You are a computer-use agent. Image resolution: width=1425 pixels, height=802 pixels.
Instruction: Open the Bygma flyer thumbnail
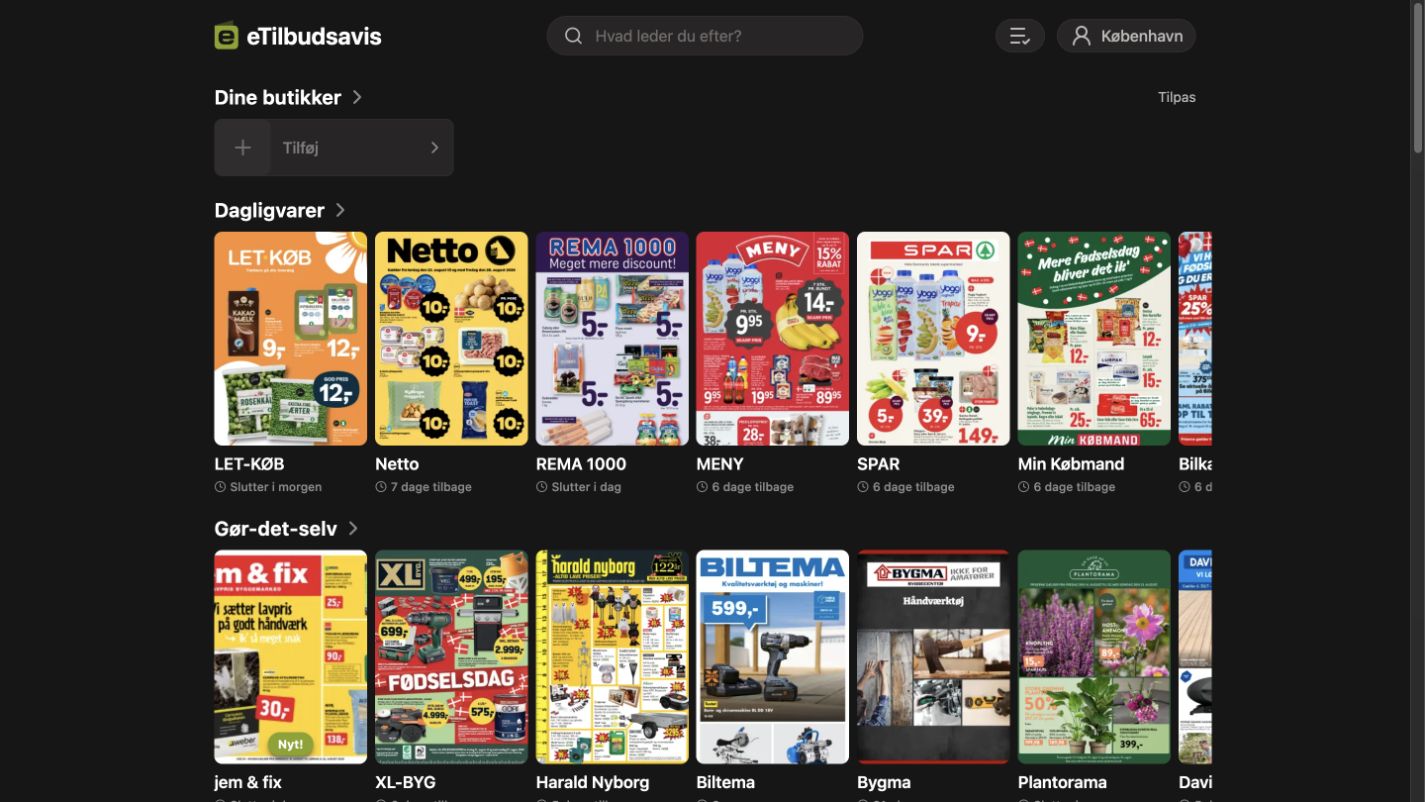point(933,657)
